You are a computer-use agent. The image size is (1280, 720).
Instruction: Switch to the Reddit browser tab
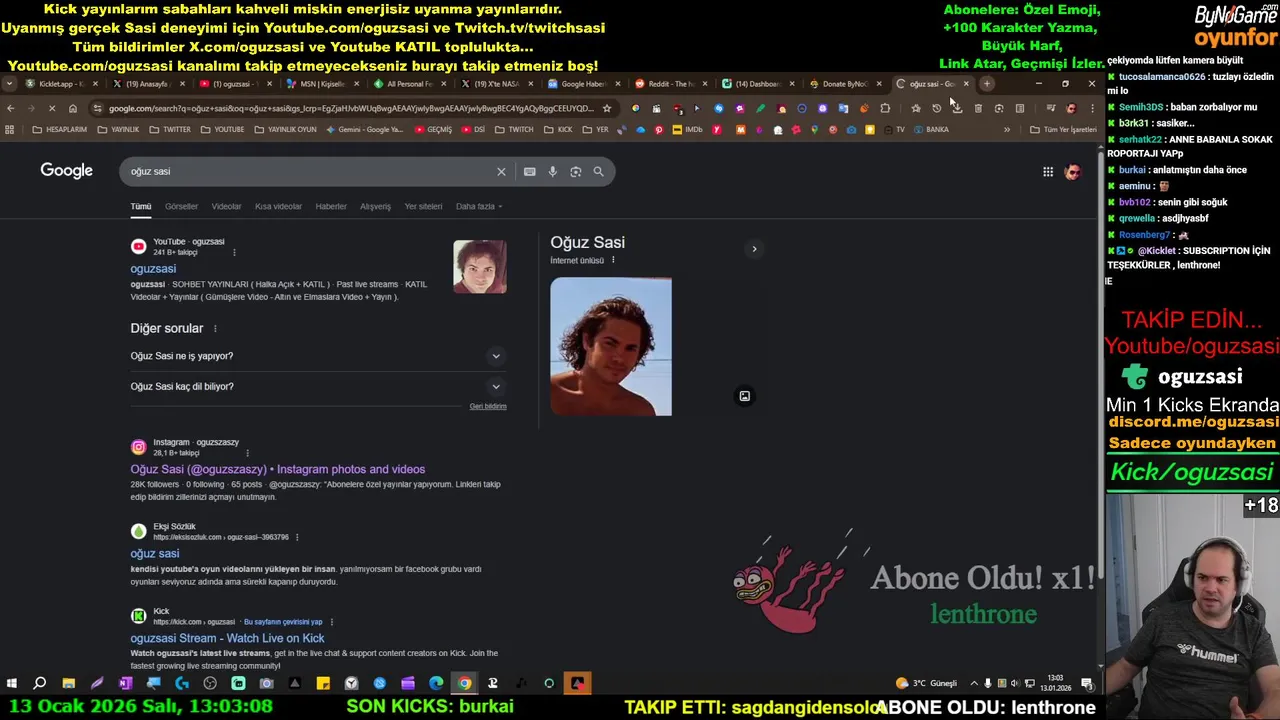pos(671,84)
